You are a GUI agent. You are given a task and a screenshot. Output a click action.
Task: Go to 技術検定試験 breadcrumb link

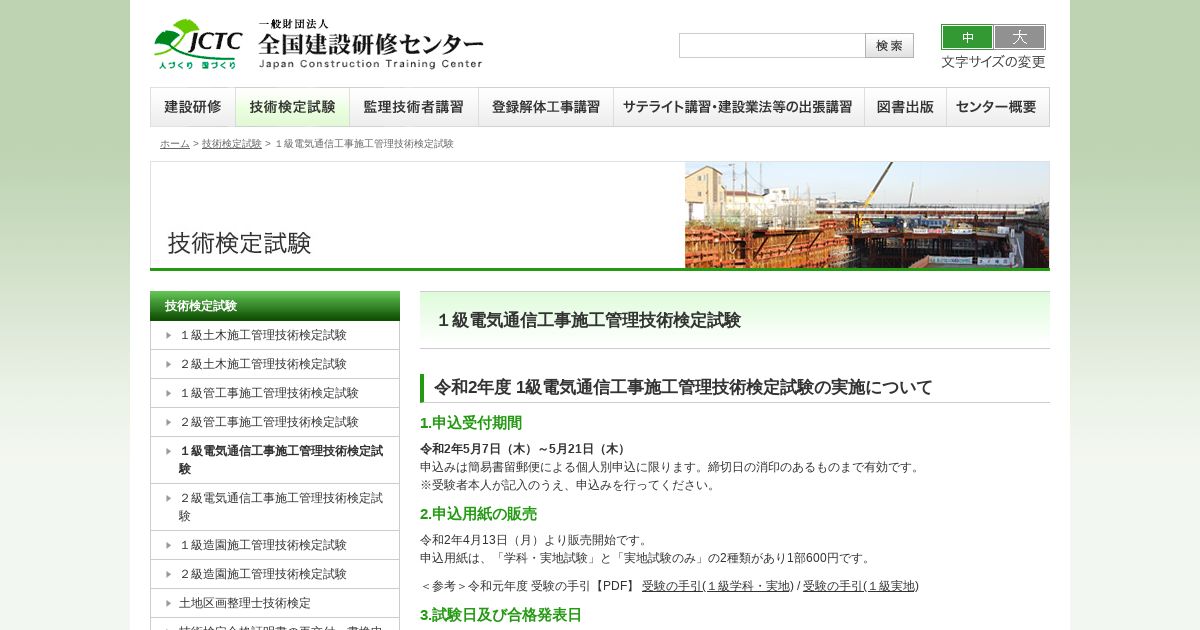click(232, 144)
